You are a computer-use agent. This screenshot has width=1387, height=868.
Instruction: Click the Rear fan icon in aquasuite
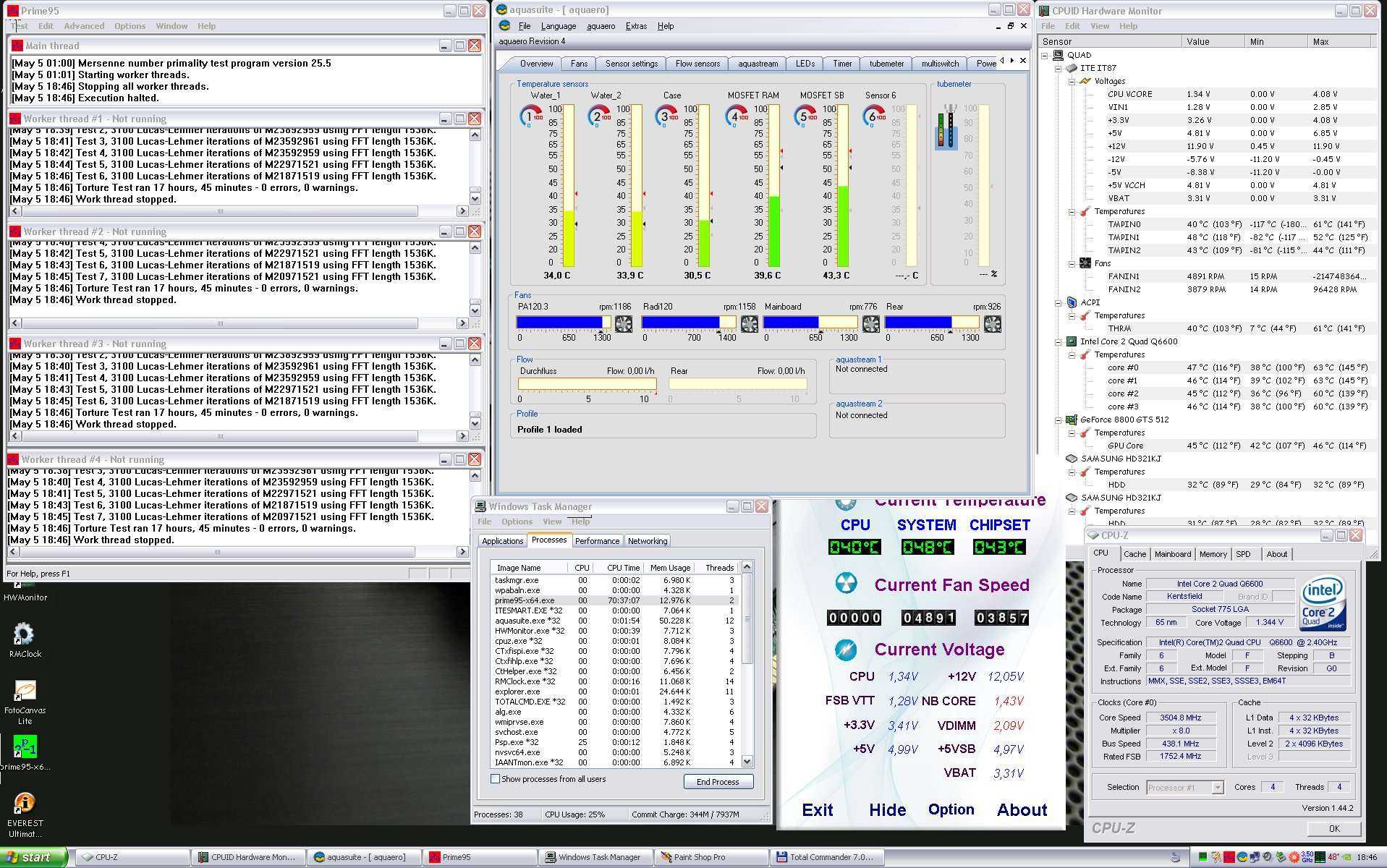992,324
